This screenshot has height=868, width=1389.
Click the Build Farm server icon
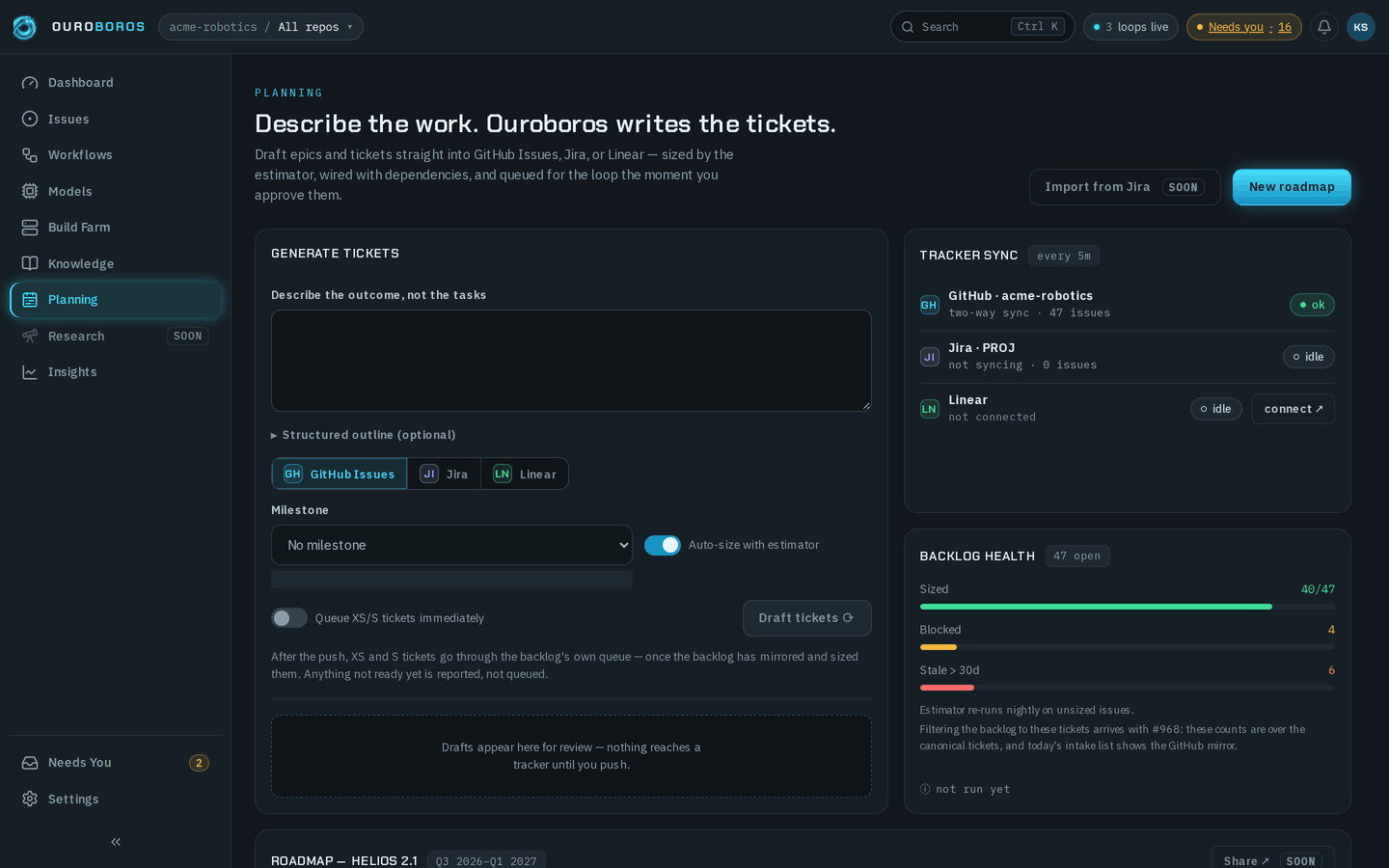30,228
